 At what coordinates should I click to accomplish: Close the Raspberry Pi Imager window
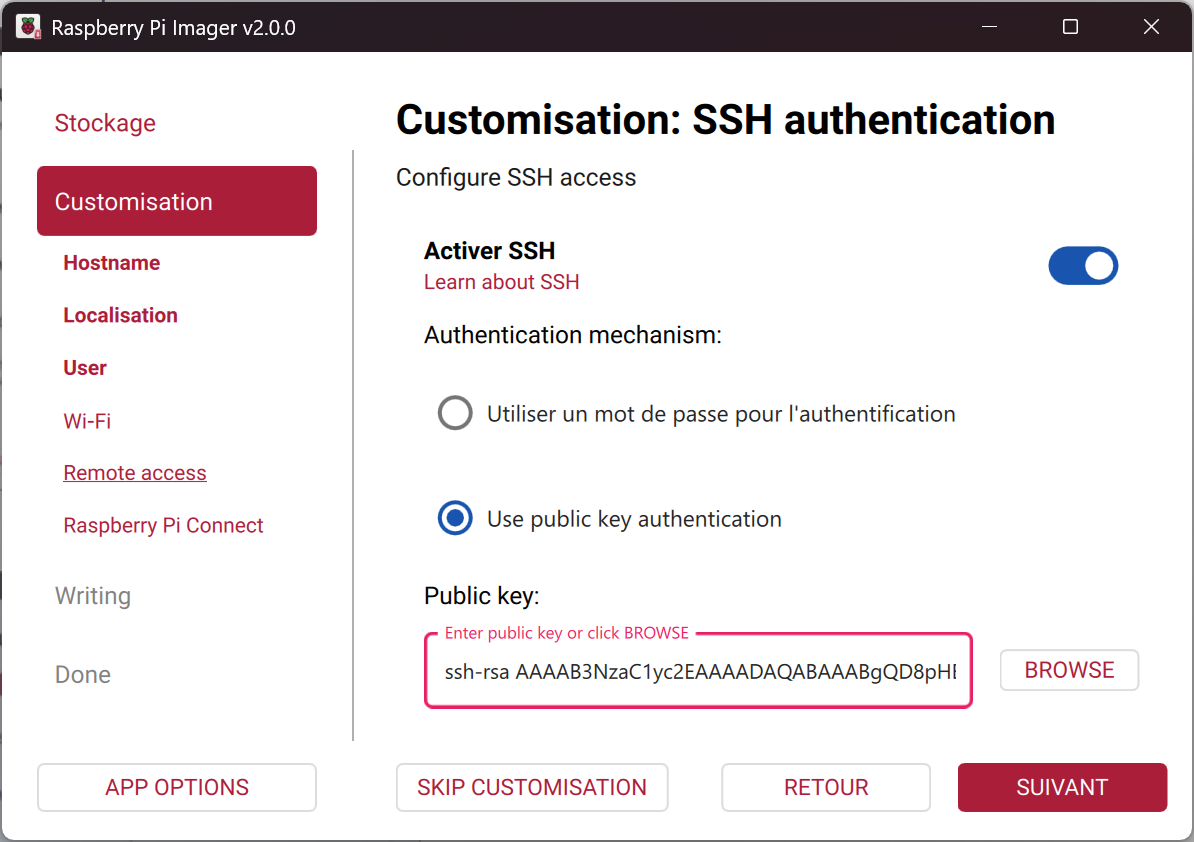click(x=1151, y=27)
